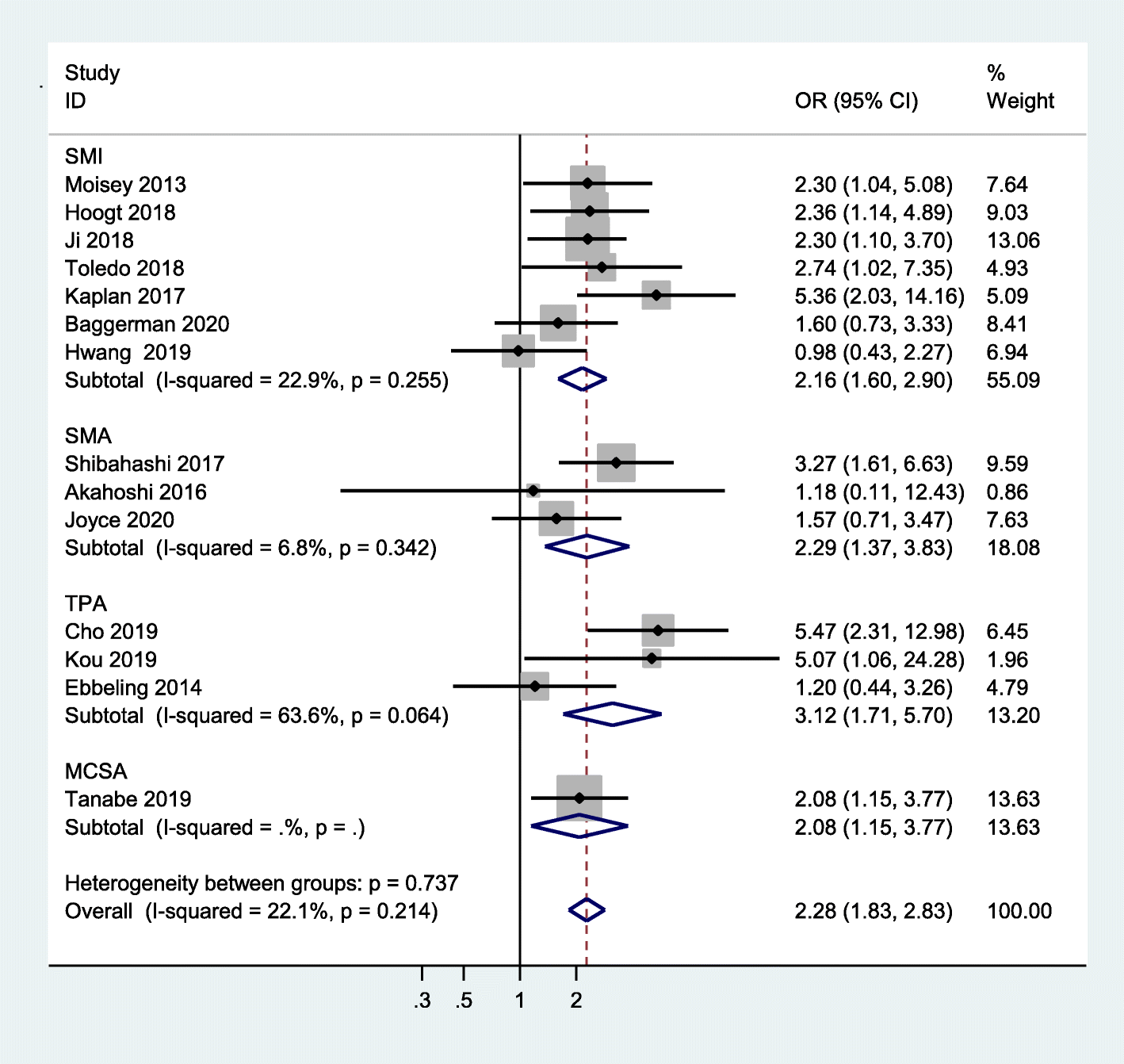Click the 'OR (95% CI)' column header

click(x=857, y=101)
